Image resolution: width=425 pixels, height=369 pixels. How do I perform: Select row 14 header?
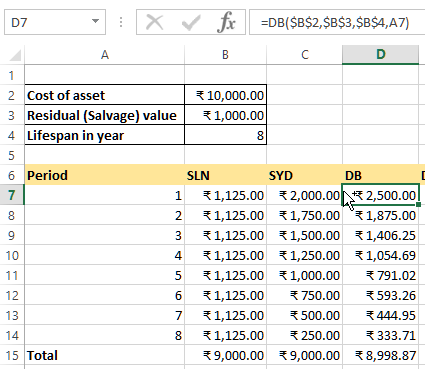tap(12, 335)
